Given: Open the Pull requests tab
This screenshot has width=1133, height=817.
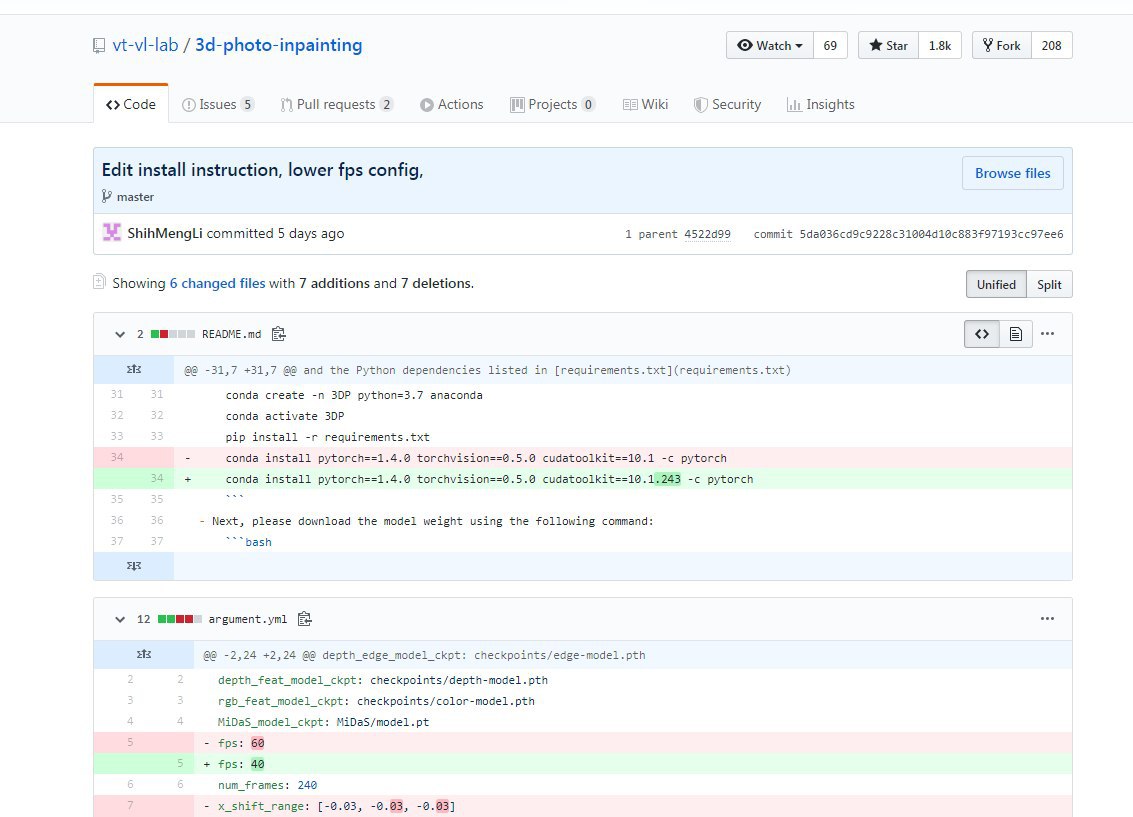Looking at the screenshot, I should coord(337,105).
